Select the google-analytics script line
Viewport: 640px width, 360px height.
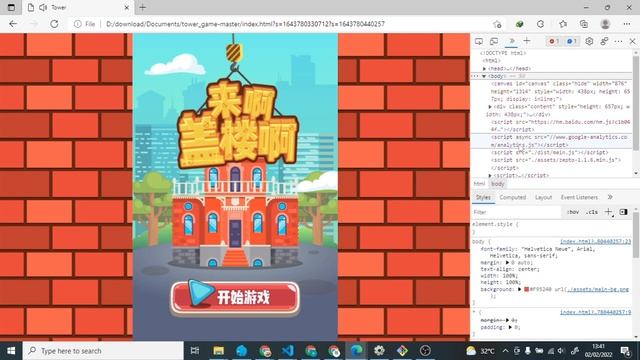pos(559,141)
